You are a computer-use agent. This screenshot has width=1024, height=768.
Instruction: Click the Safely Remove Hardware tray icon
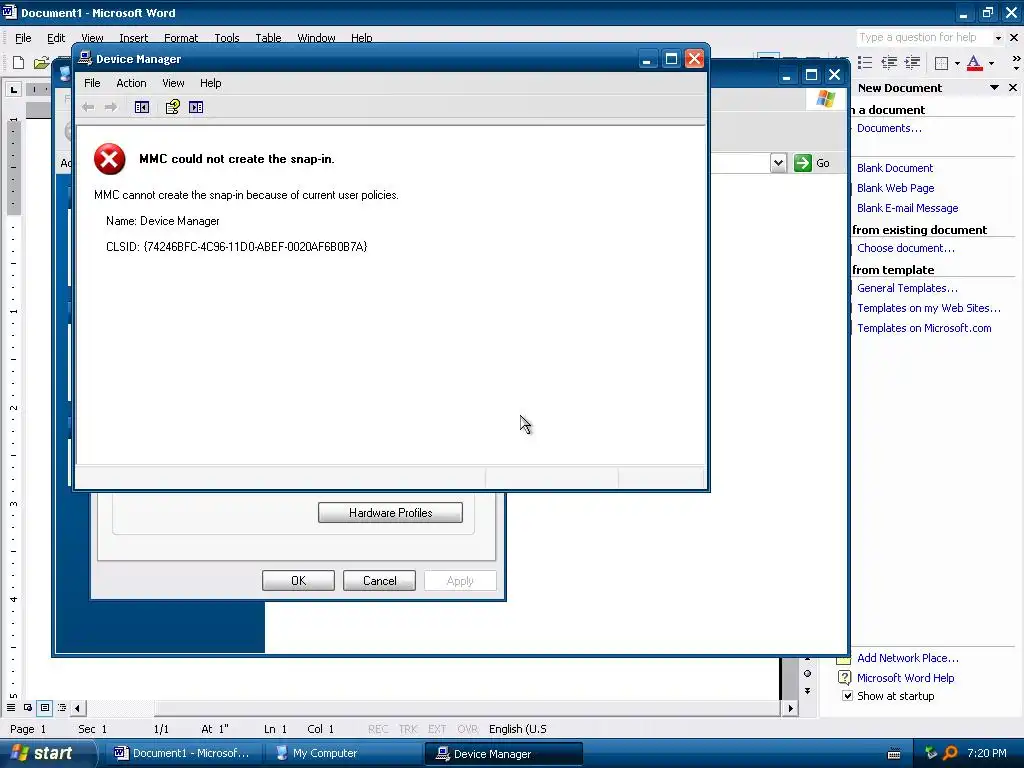[931, 753]
